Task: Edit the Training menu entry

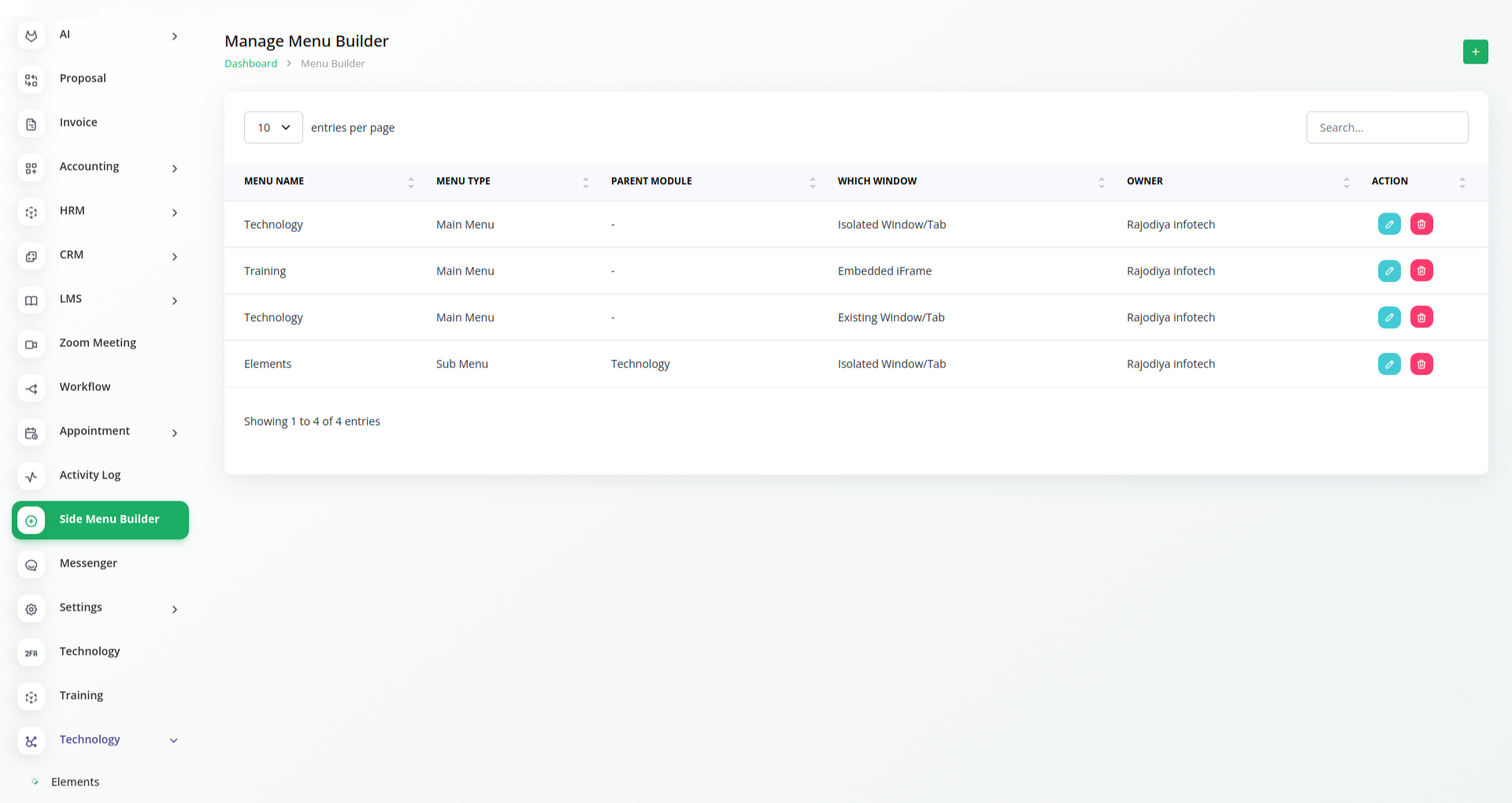Action: tap(1389, 271)
